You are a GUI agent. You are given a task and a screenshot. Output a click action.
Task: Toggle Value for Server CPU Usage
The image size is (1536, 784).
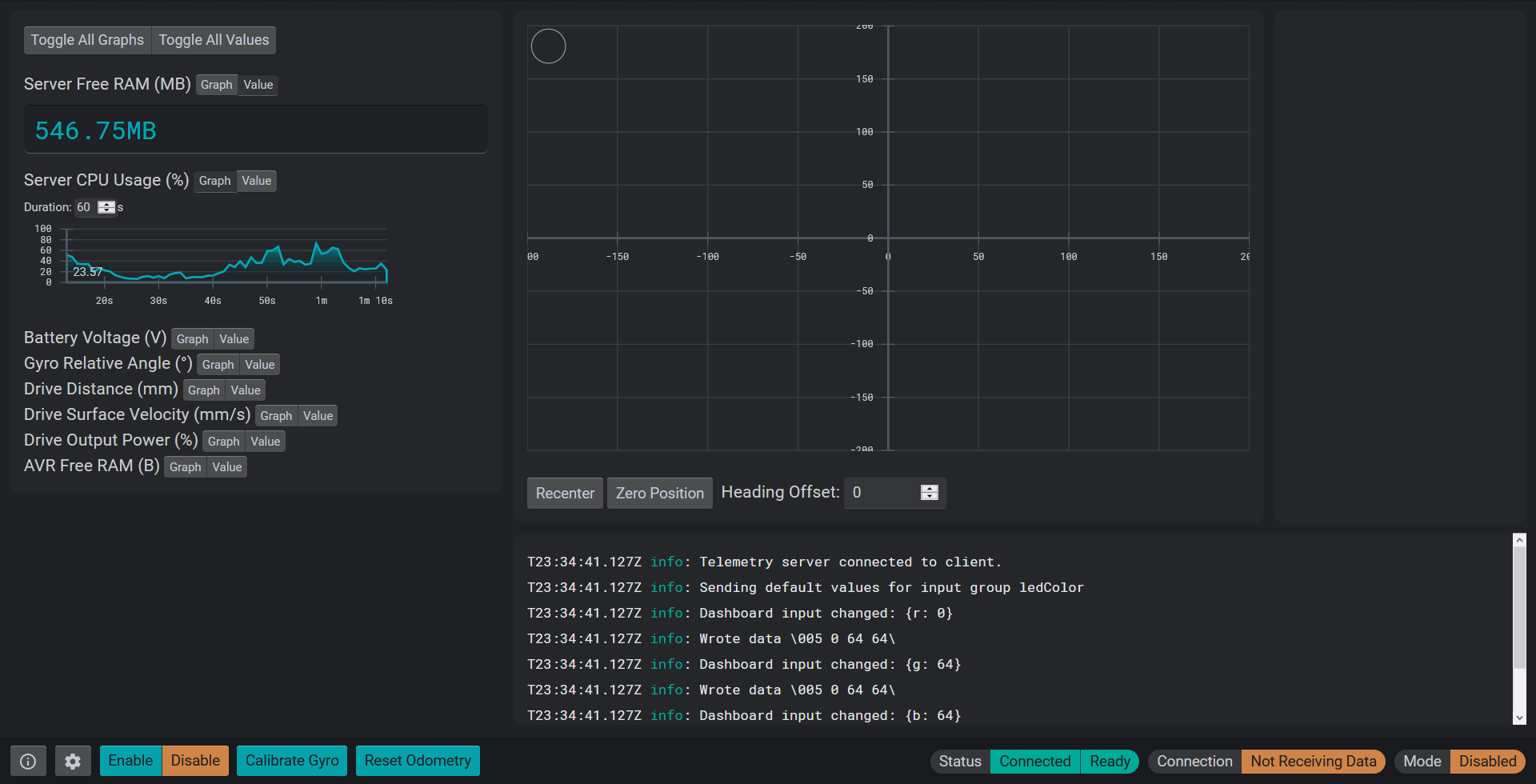257,181
